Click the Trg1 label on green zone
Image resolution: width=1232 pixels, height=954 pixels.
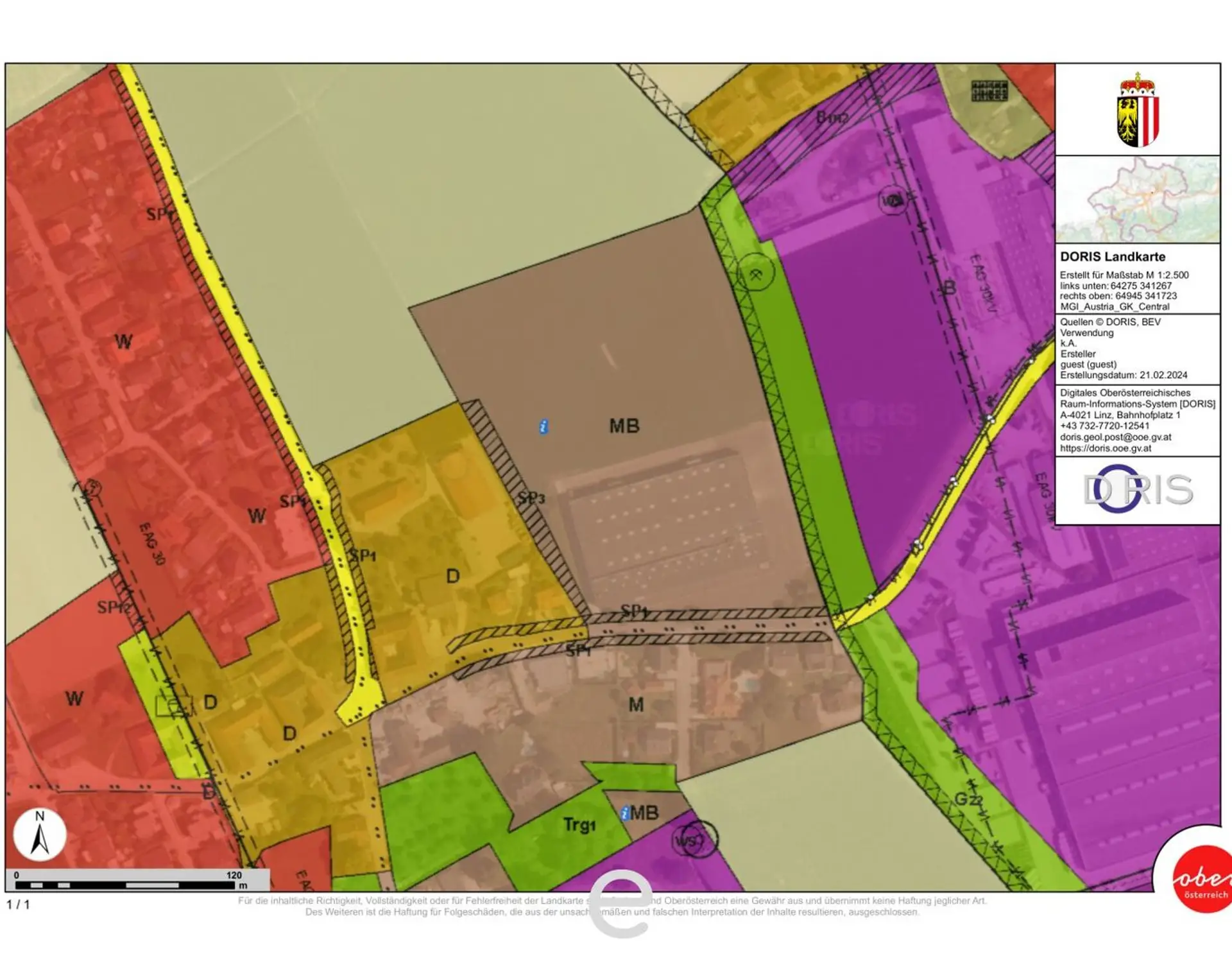click(x=579, y=825)
